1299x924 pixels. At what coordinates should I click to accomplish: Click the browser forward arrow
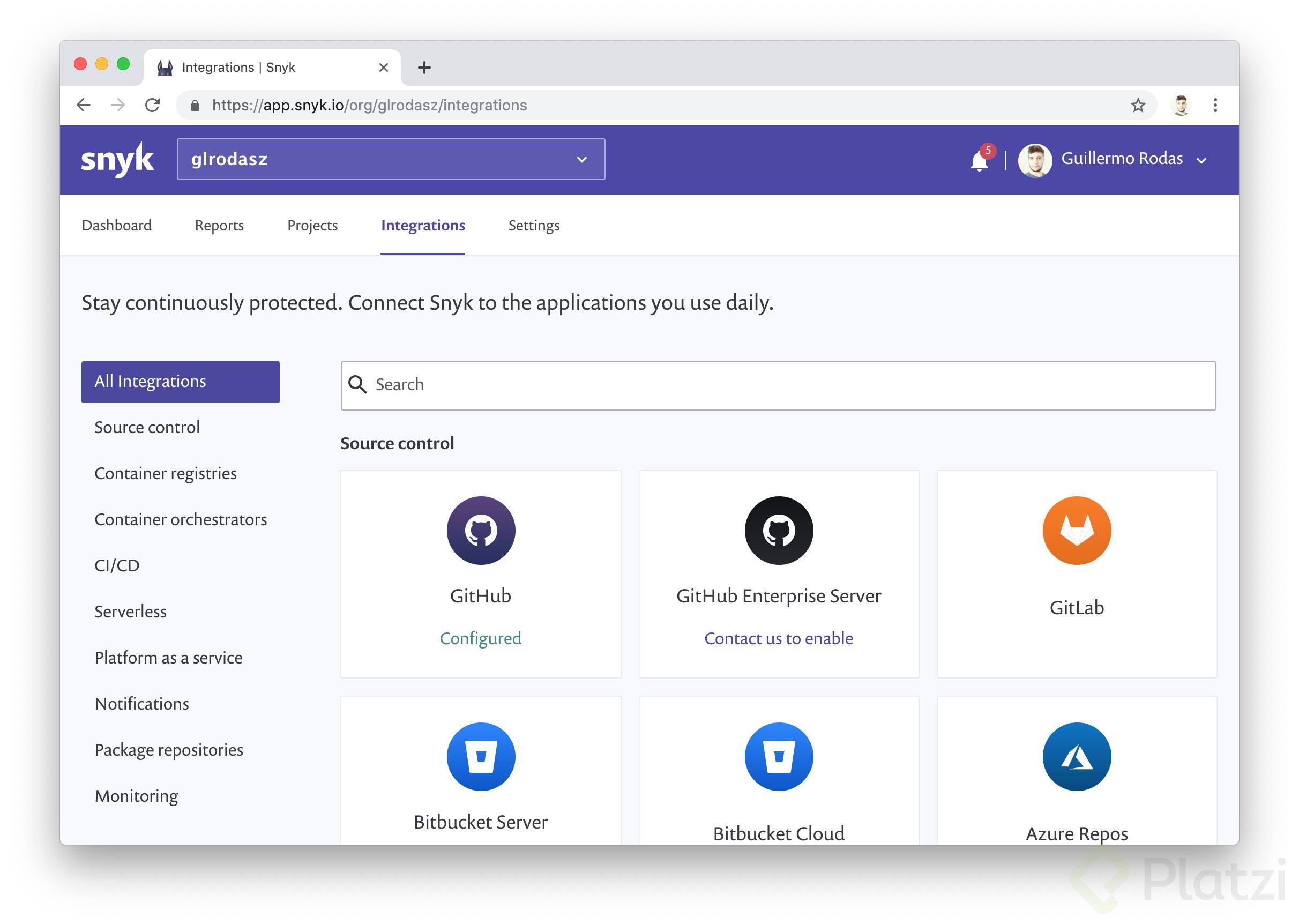click(x=118, y=105)
